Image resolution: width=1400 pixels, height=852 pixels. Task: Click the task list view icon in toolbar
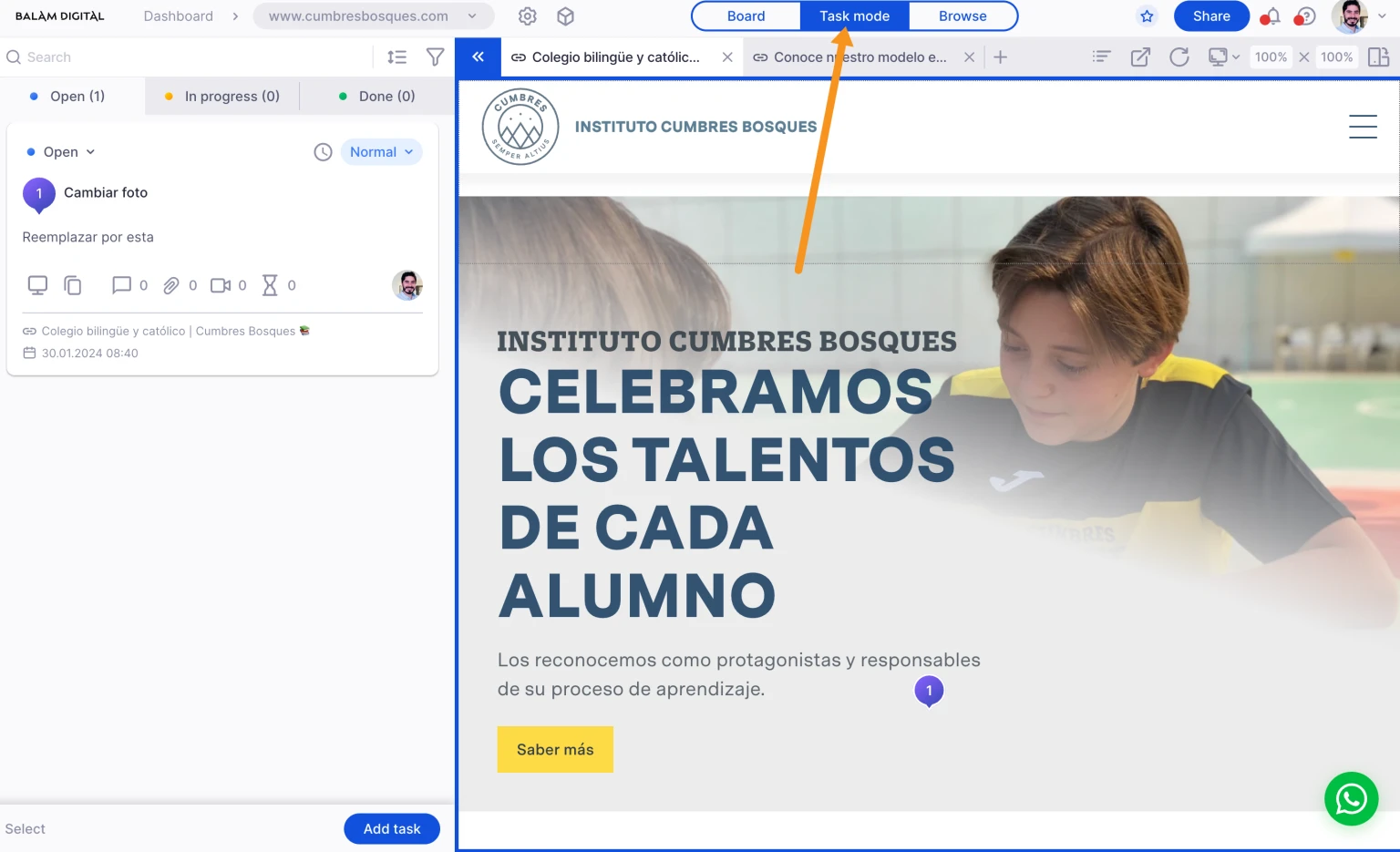click(x=1101, y=57)
